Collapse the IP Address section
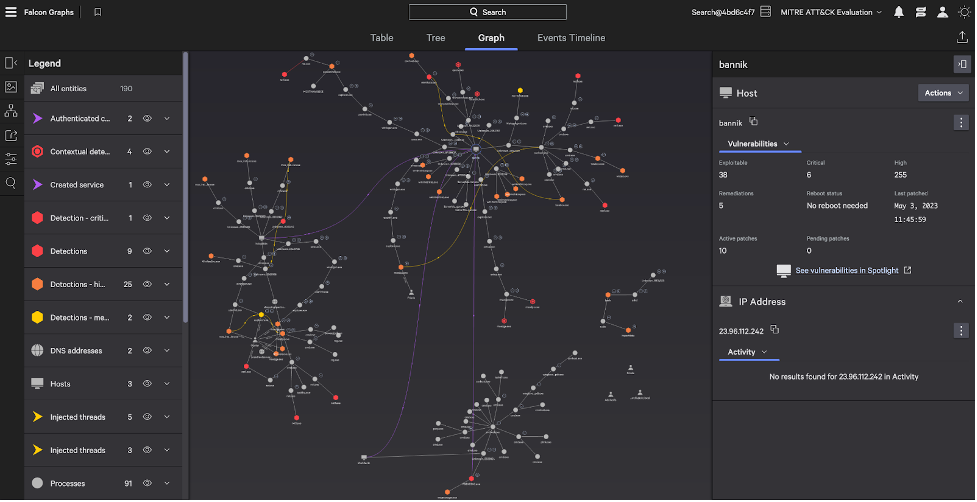The image size is (977, 502). [x=960, y=301]
